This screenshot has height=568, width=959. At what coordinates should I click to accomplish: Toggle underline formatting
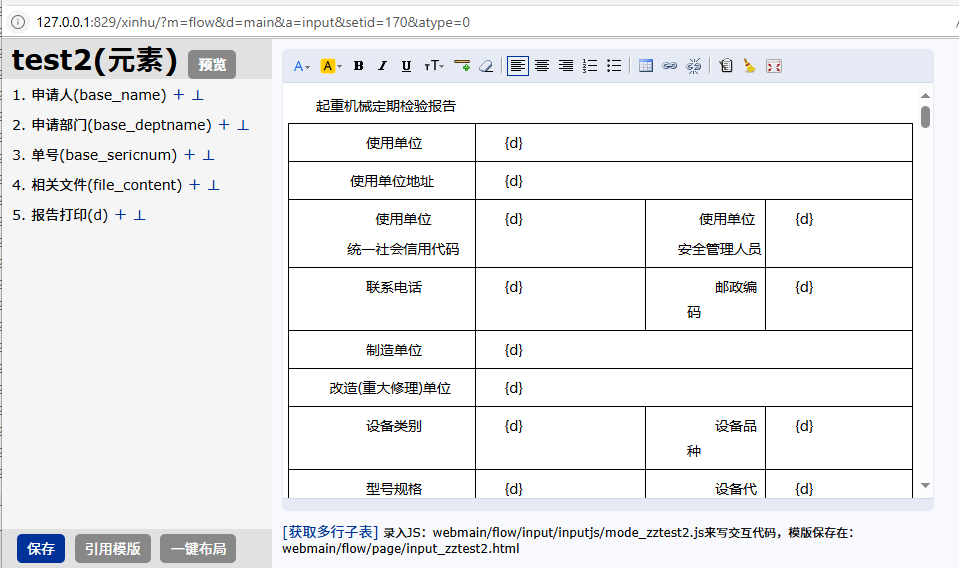(x=406, y=66)
